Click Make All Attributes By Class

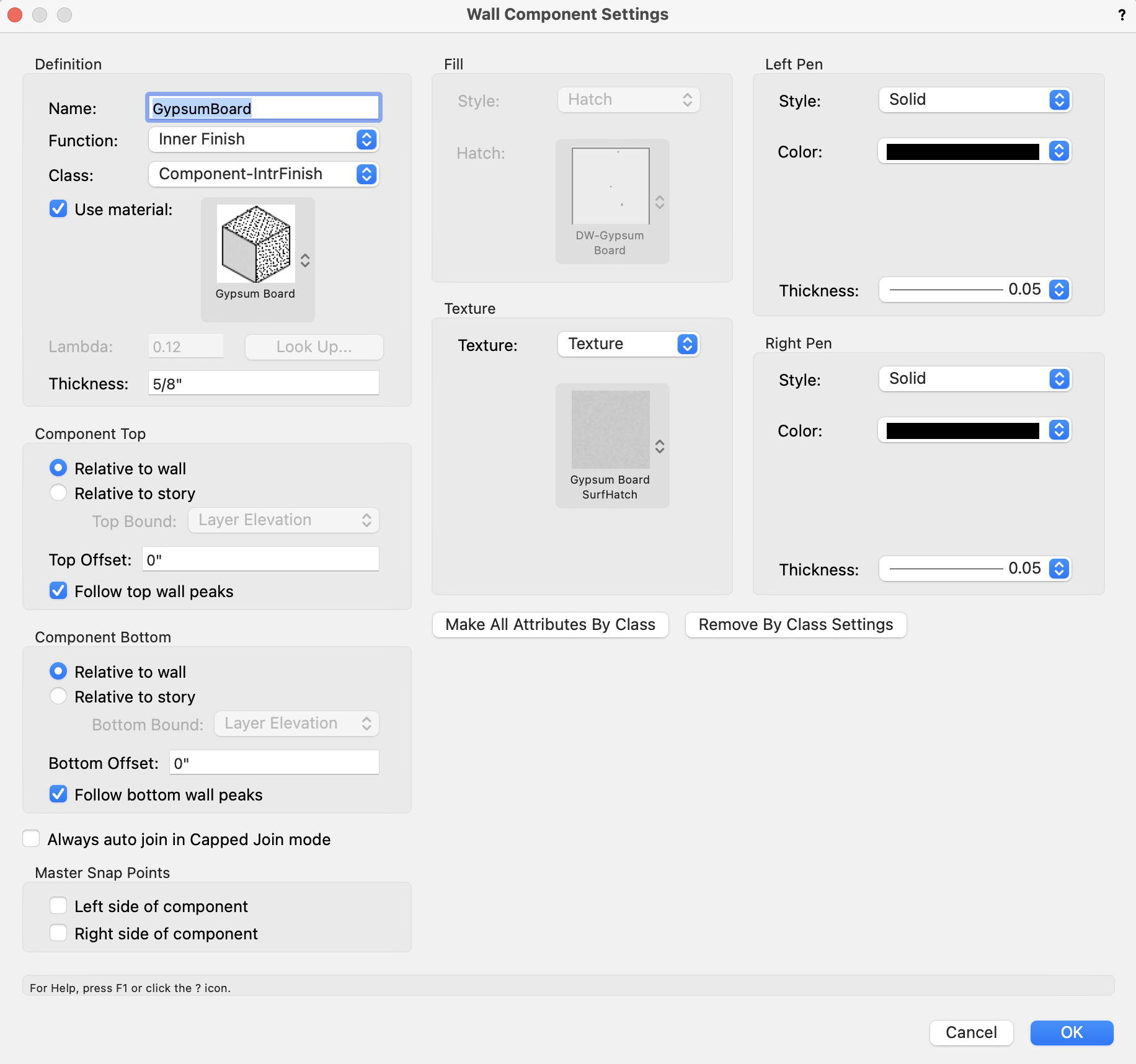coord(550,624)
